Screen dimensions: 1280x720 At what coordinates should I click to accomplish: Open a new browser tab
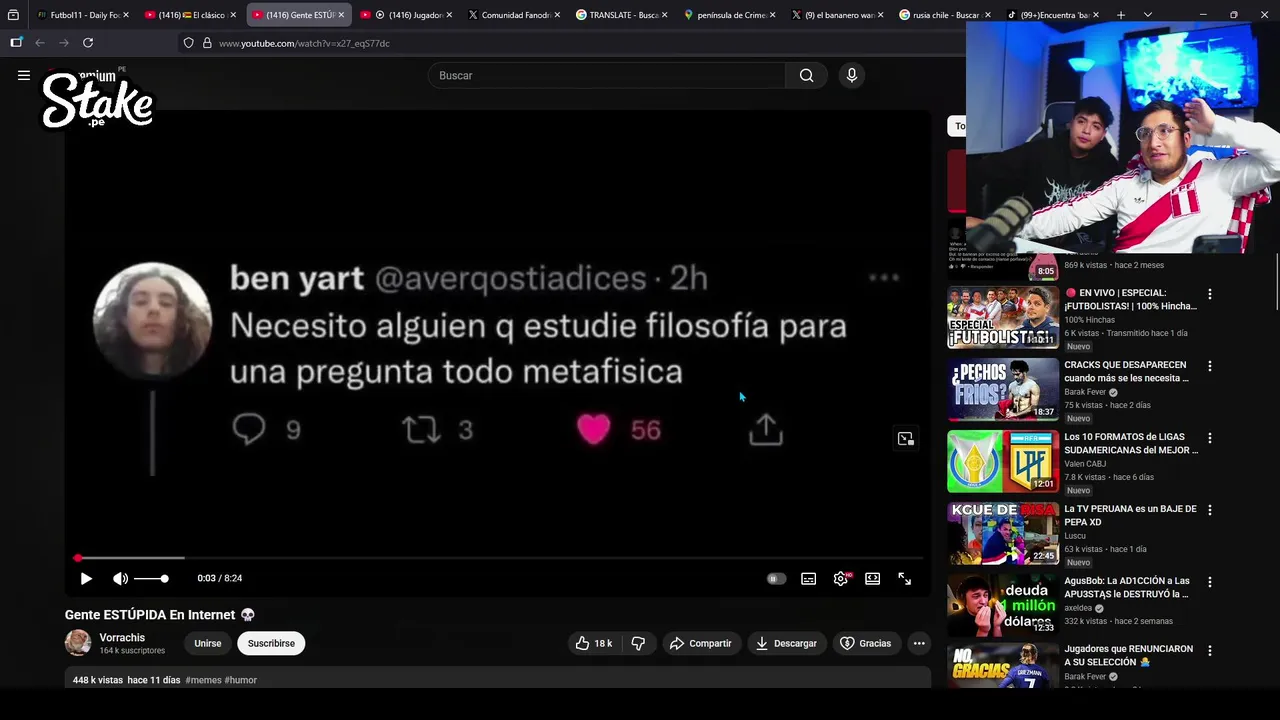pyautogui.click(x=1121, y=15)
